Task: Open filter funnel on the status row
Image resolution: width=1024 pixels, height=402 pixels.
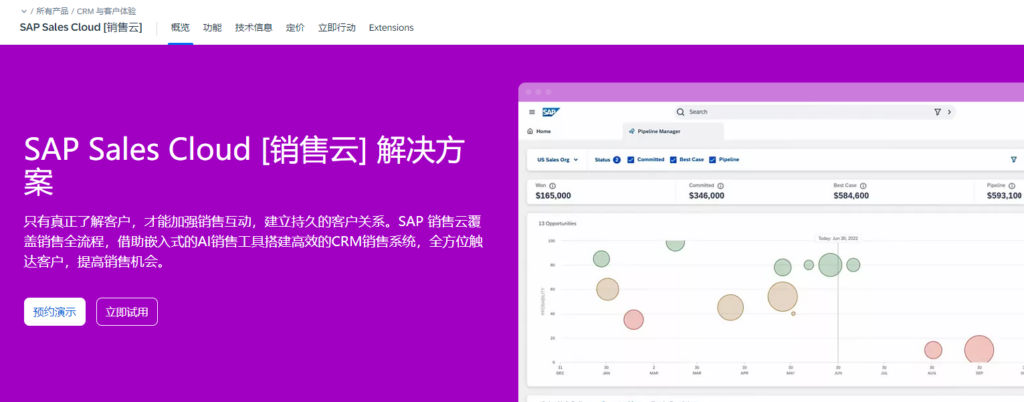Action: pos(1014,159)
